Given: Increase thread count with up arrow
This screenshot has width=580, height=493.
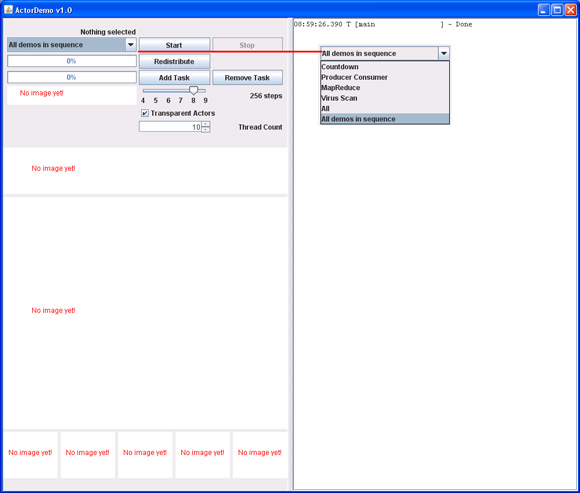Looking at the screenshot, I should (x=206, y=124).
